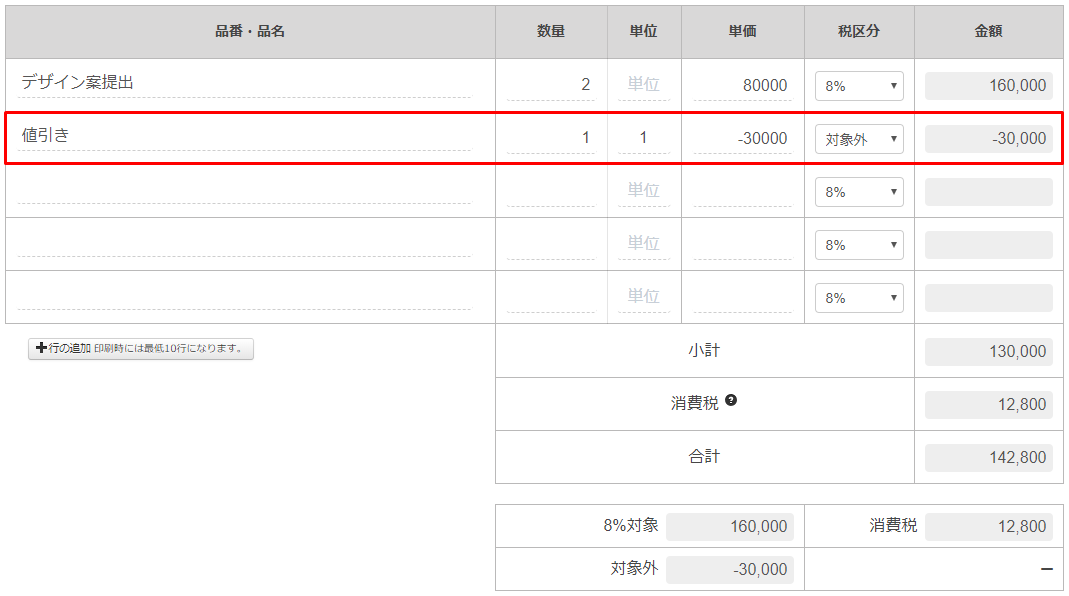Expand tax dropdown in third row
This screenshot has height=596, width=1069.
tap(859, 192)
